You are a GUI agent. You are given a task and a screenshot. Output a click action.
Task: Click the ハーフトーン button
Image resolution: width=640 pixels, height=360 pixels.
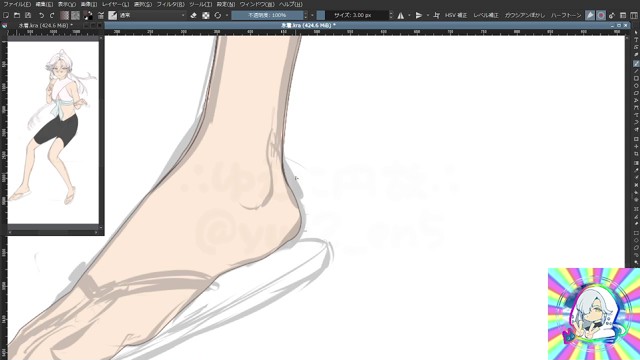coord(566,16)
